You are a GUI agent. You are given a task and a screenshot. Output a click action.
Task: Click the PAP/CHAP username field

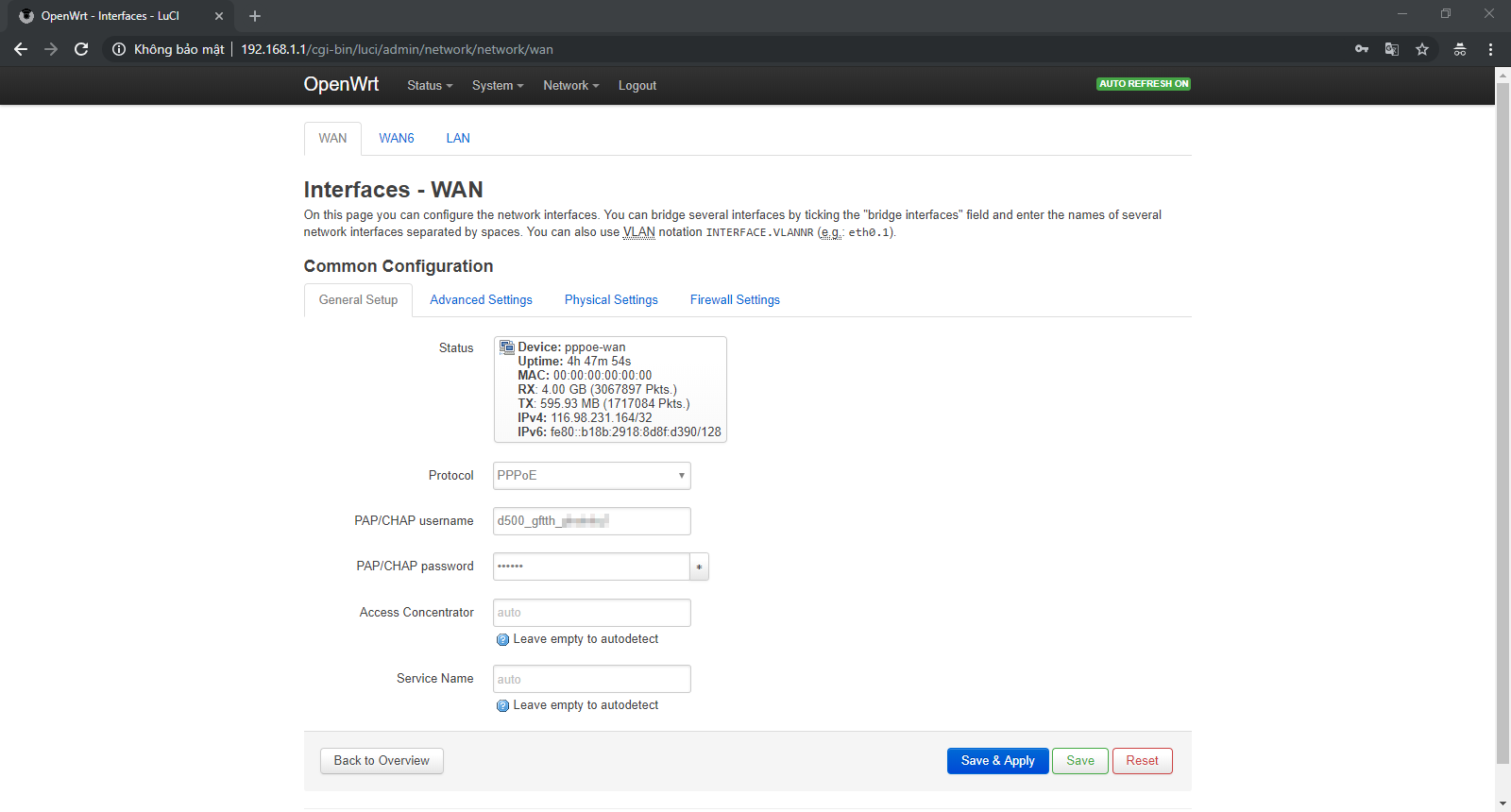pyautogui.click(x=592, y=521)
